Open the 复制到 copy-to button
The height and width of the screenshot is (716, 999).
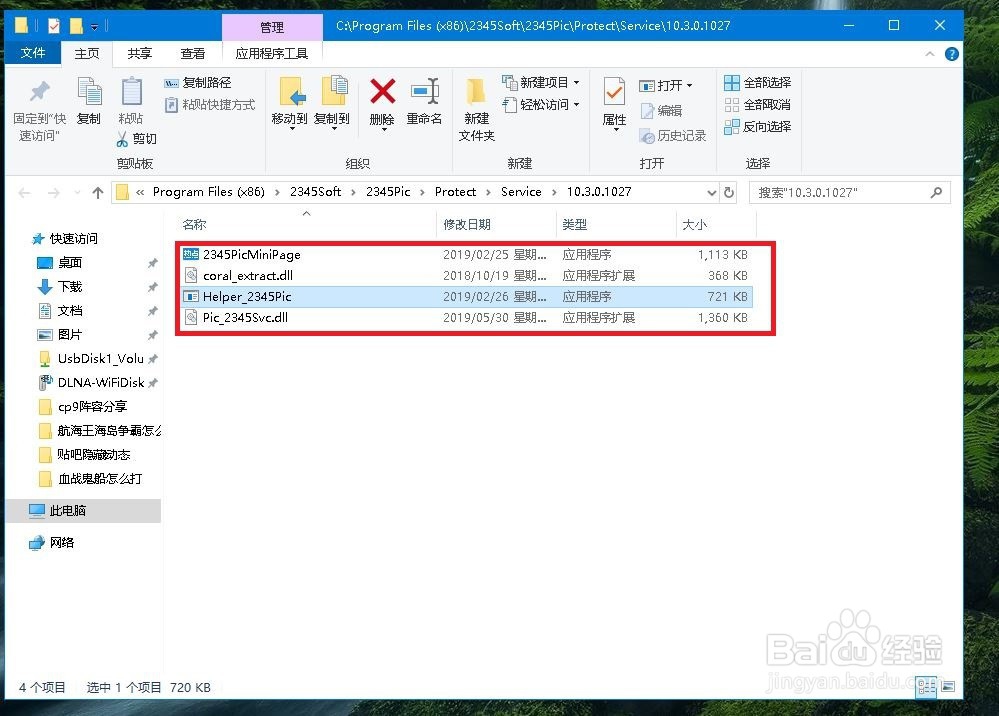click(332, 103)
